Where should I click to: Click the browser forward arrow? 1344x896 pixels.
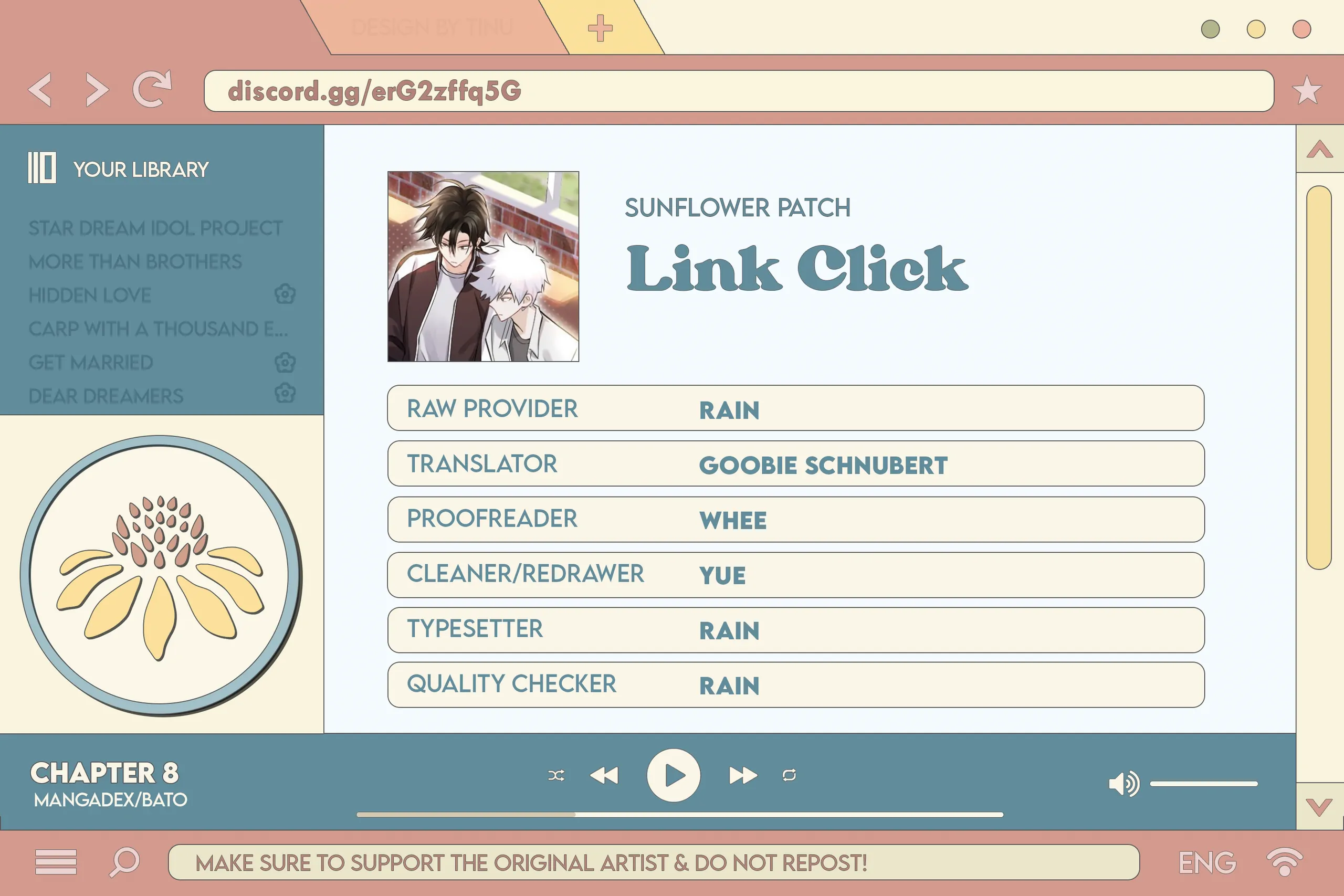(97, 90)
